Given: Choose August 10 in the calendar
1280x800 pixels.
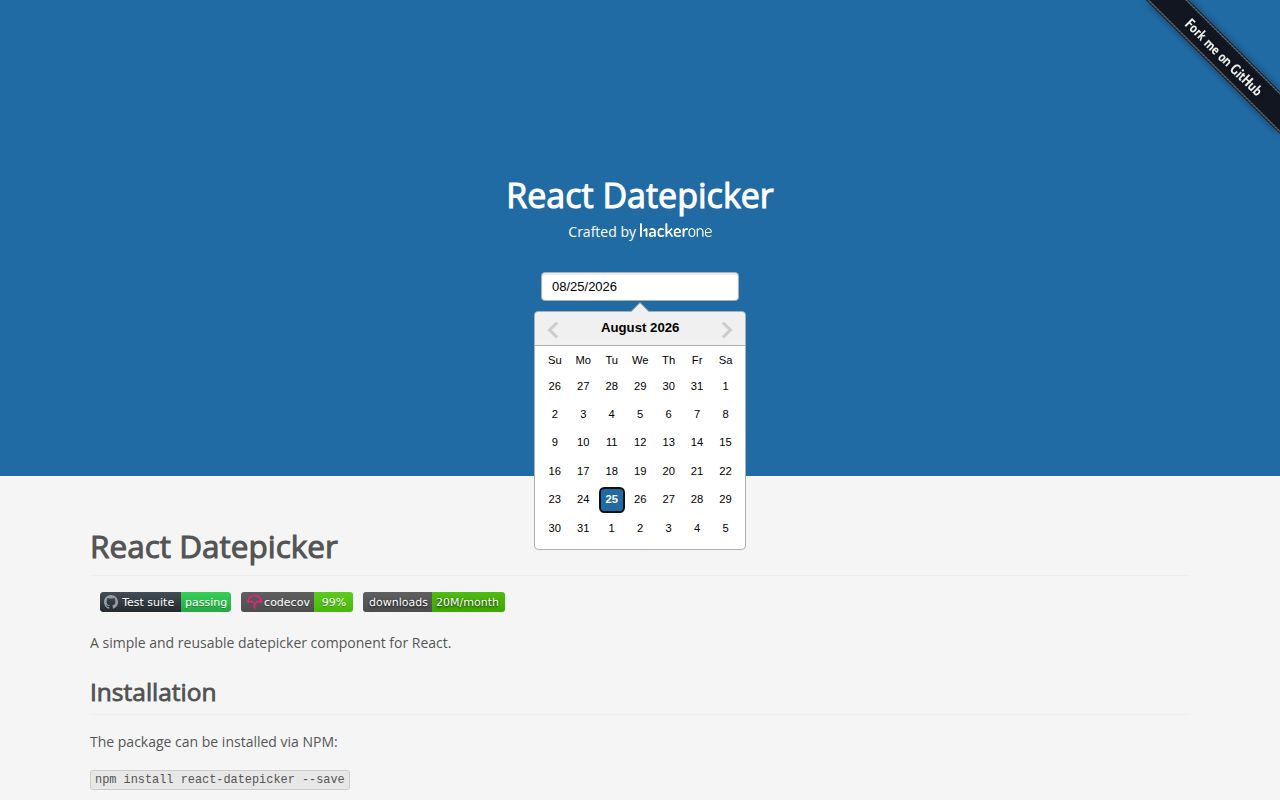Looking at the screenshot, I should pos(583,442).
